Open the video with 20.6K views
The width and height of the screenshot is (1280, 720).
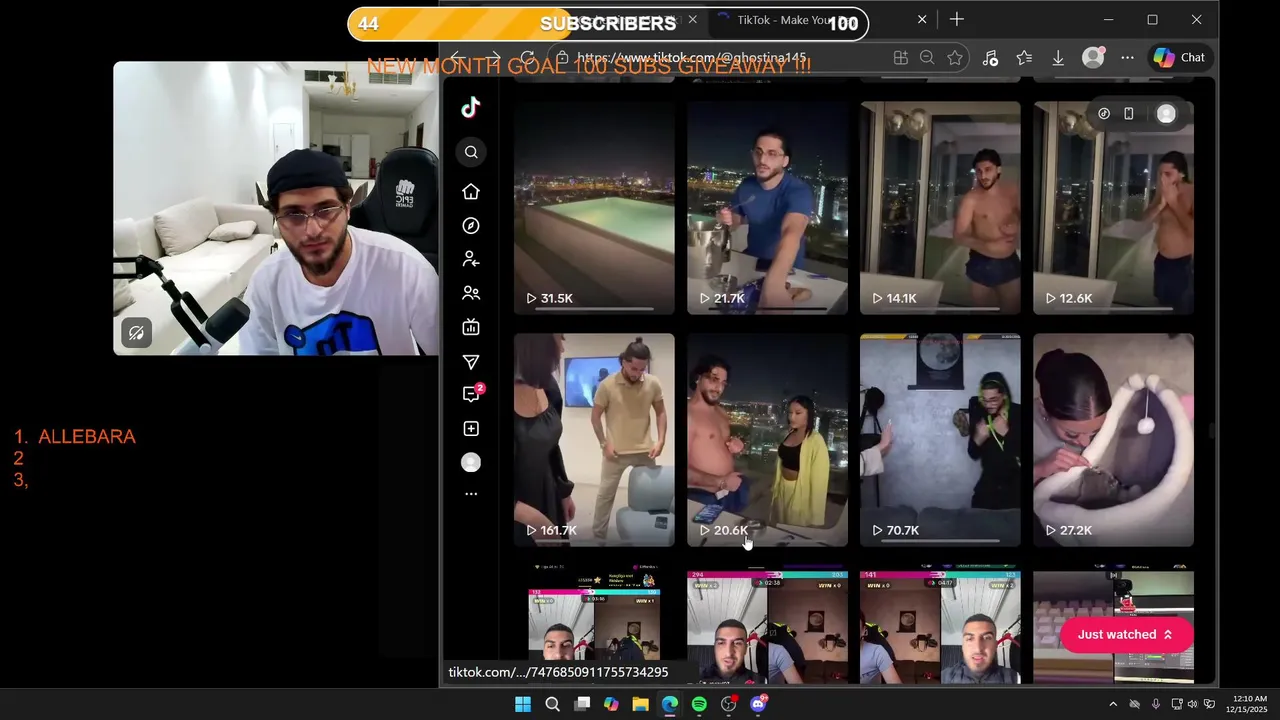tap(767, 440)
